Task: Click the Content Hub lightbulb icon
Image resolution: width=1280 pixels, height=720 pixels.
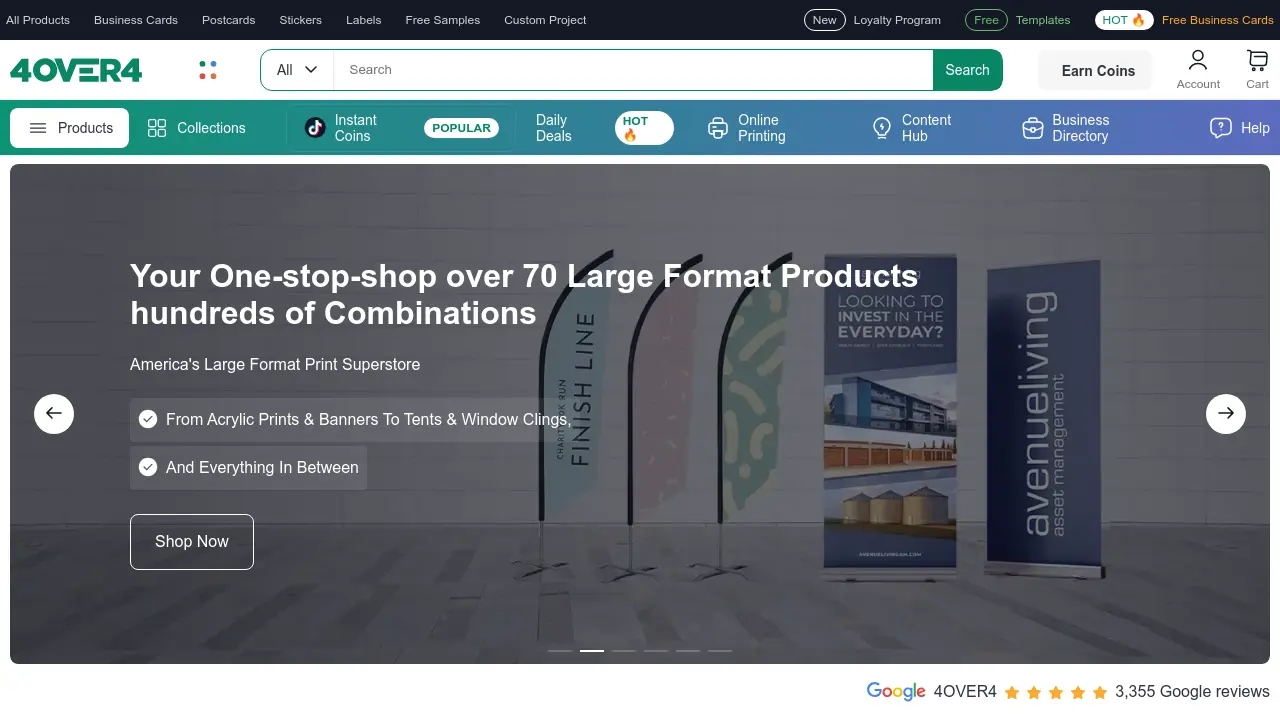Action: (882, 128)
